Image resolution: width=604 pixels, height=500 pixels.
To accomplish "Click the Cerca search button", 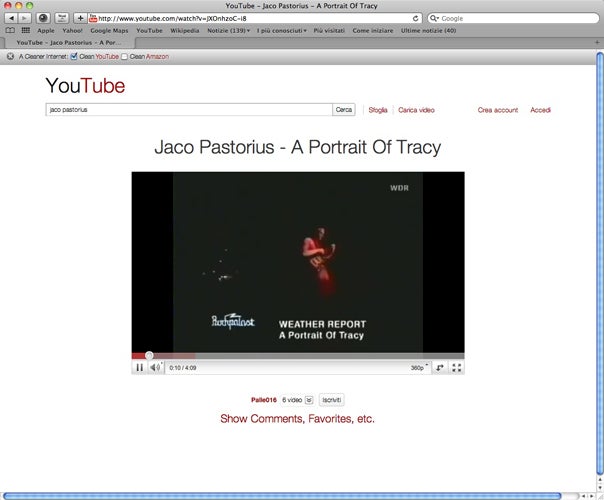I will point(344,110).
